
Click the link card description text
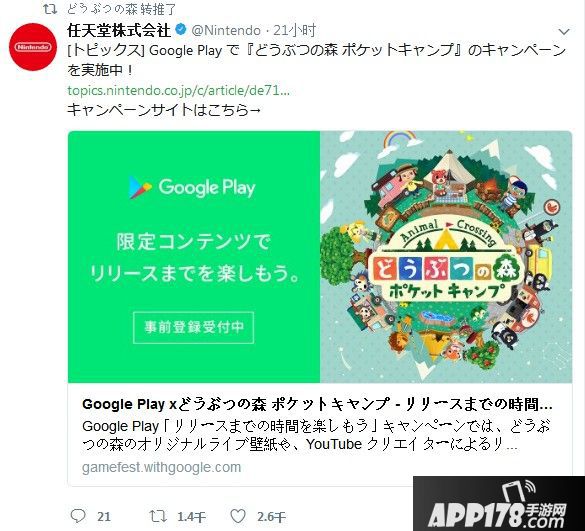pyautogui.click(x=316, y=435)
